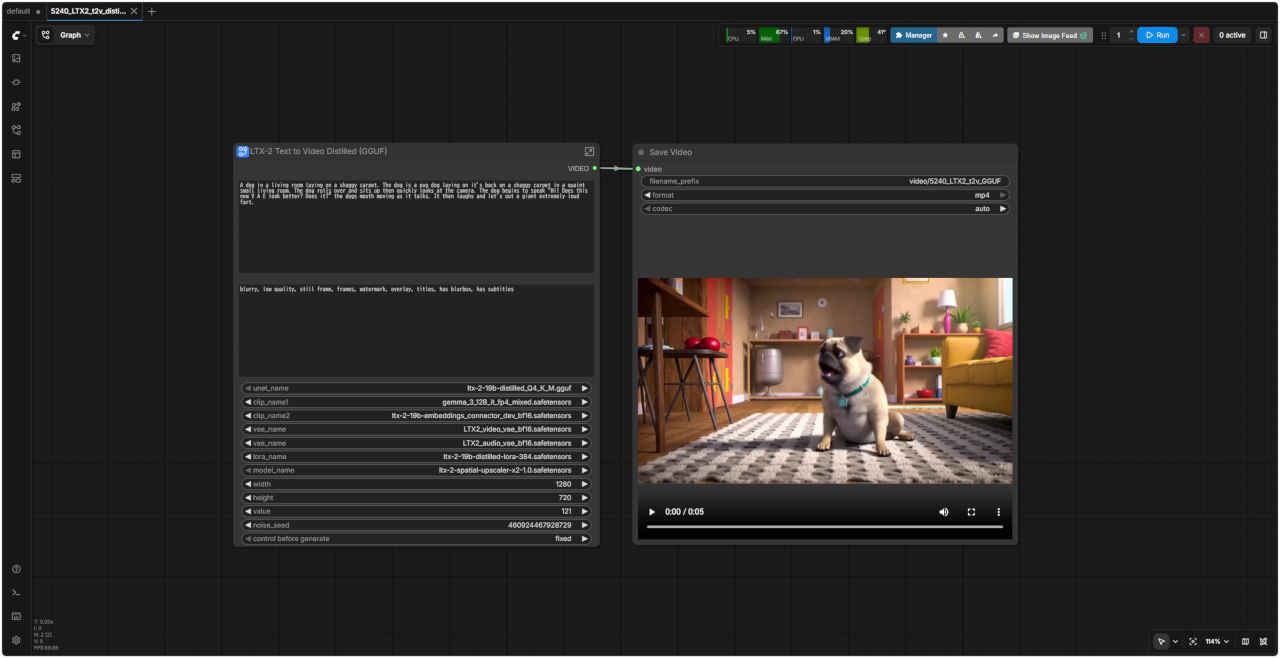This screenshot has width=1280, height=658.
Task: Switch to the default workflow tab
Action: (18, 11)
